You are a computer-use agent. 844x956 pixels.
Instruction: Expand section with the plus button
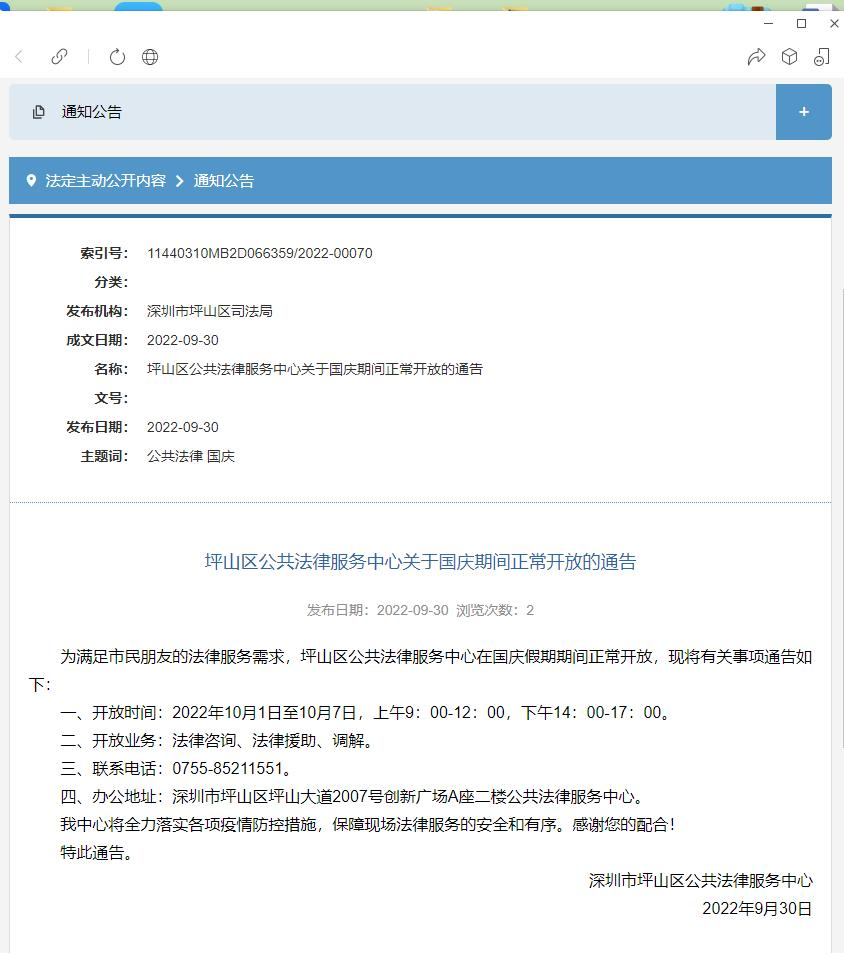[804, 112]
